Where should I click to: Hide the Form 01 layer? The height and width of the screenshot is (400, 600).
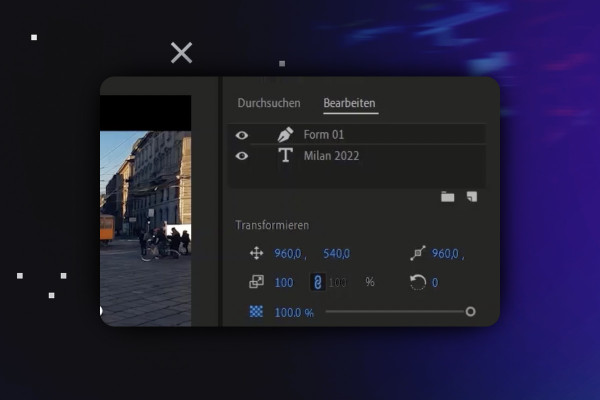coord(242,135)
